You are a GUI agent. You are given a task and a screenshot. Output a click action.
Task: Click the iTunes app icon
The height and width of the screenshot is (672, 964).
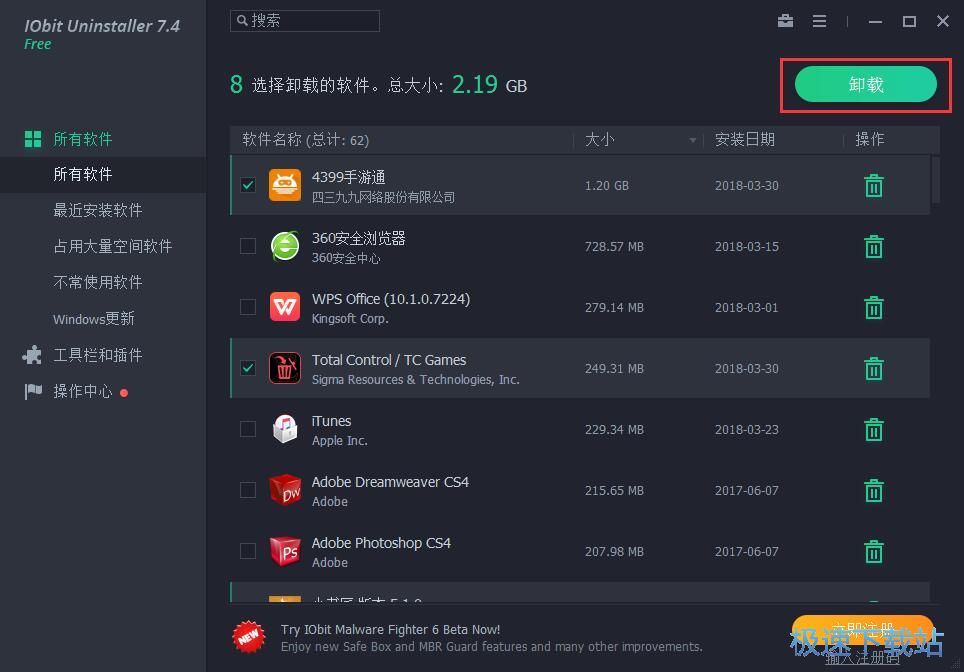pos(285,429)
